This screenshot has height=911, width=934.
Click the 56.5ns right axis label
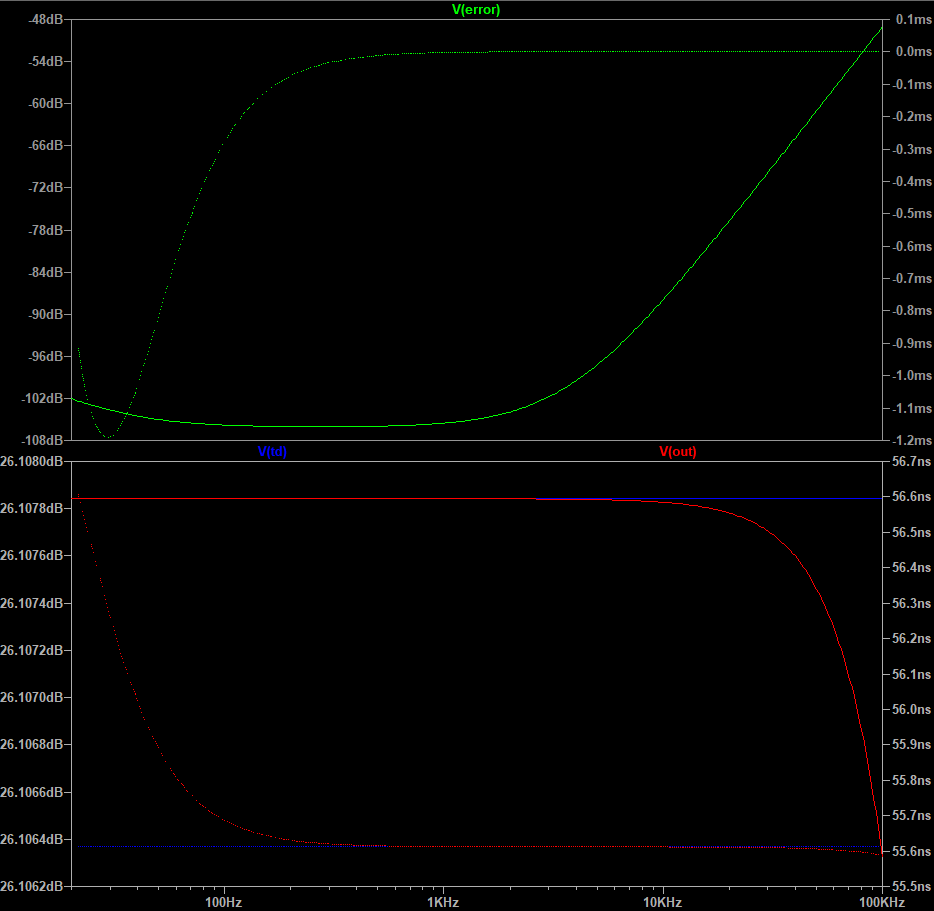(911, 532)
